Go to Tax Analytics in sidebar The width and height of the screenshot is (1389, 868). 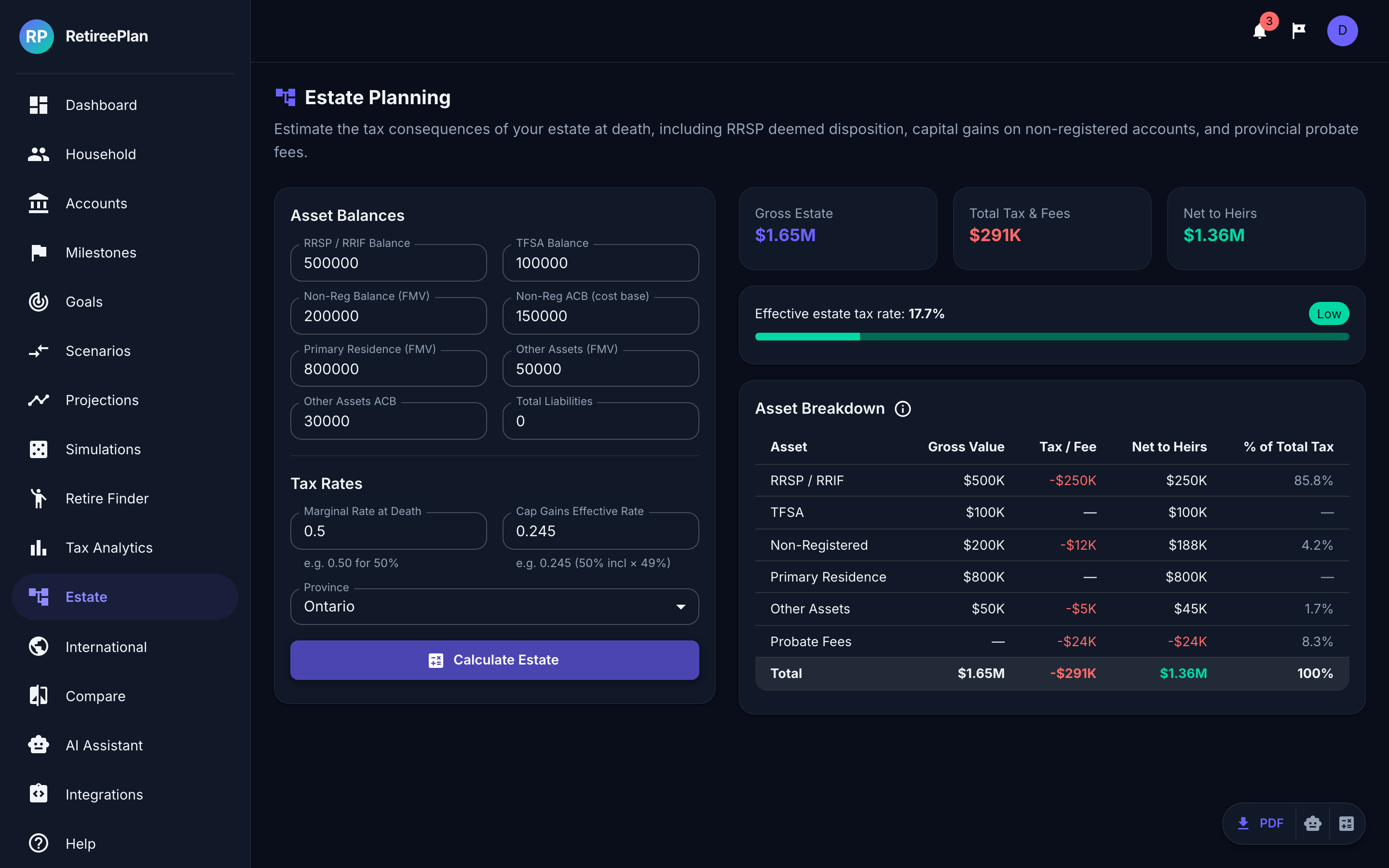tap(109, 548)
